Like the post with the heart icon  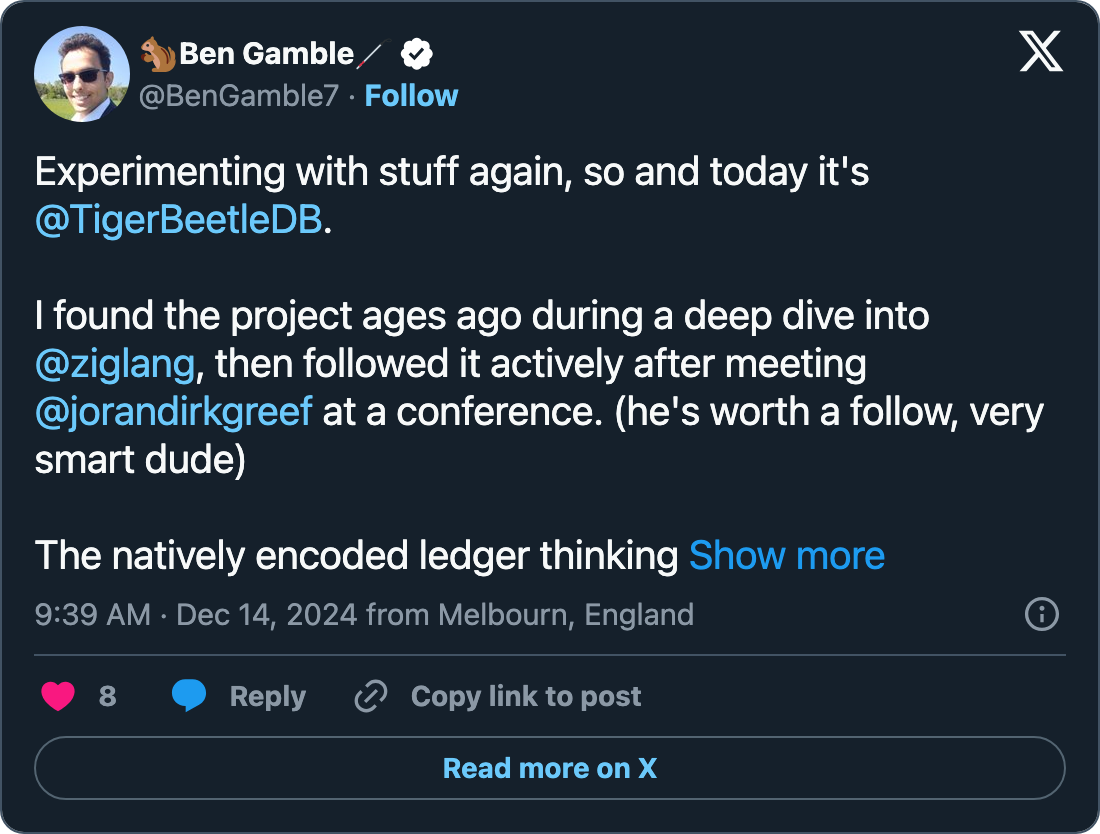coord(58,696)
